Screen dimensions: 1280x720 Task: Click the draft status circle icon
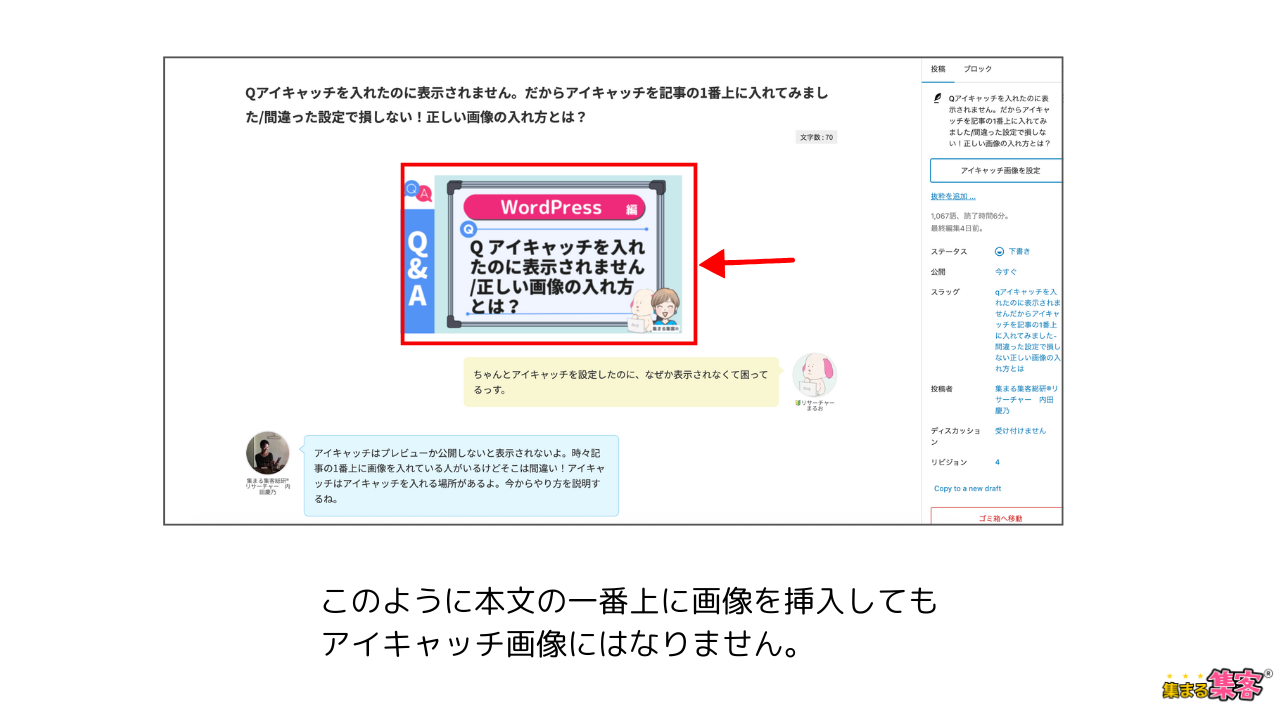(x=999, y=251)
